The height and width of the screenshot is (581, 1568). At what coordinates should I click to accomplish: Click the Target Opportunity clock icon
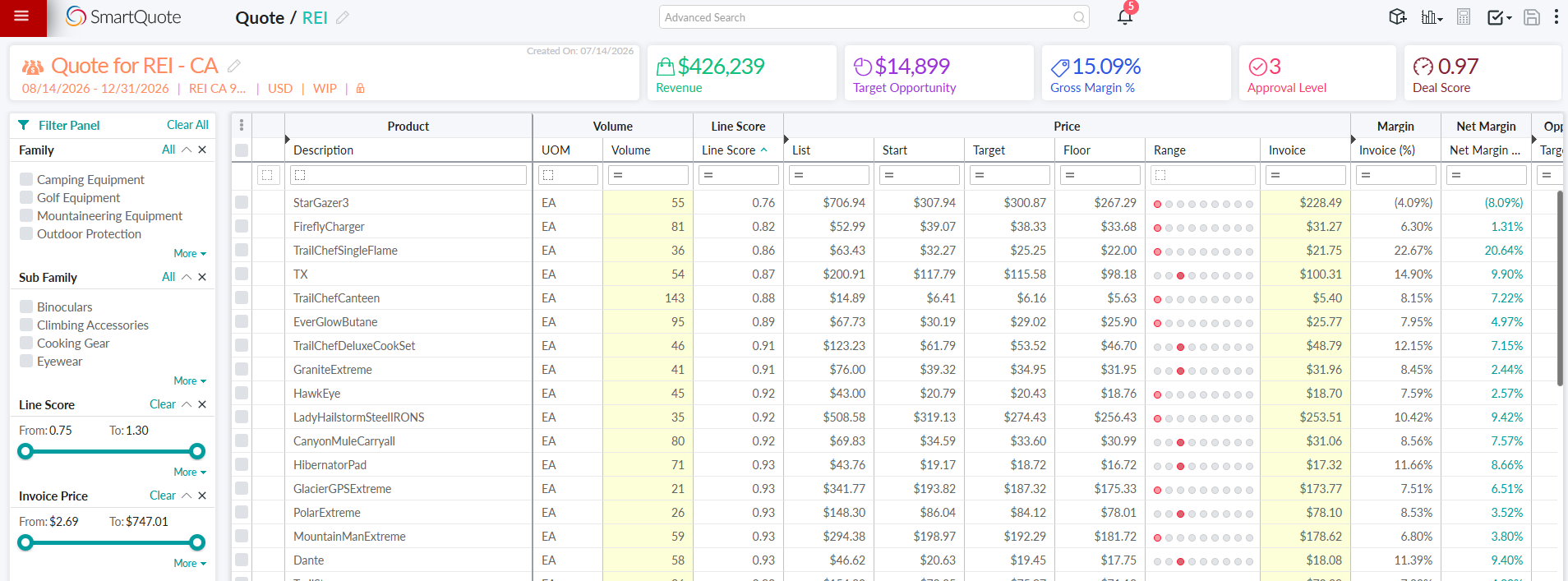pos(863,67)
